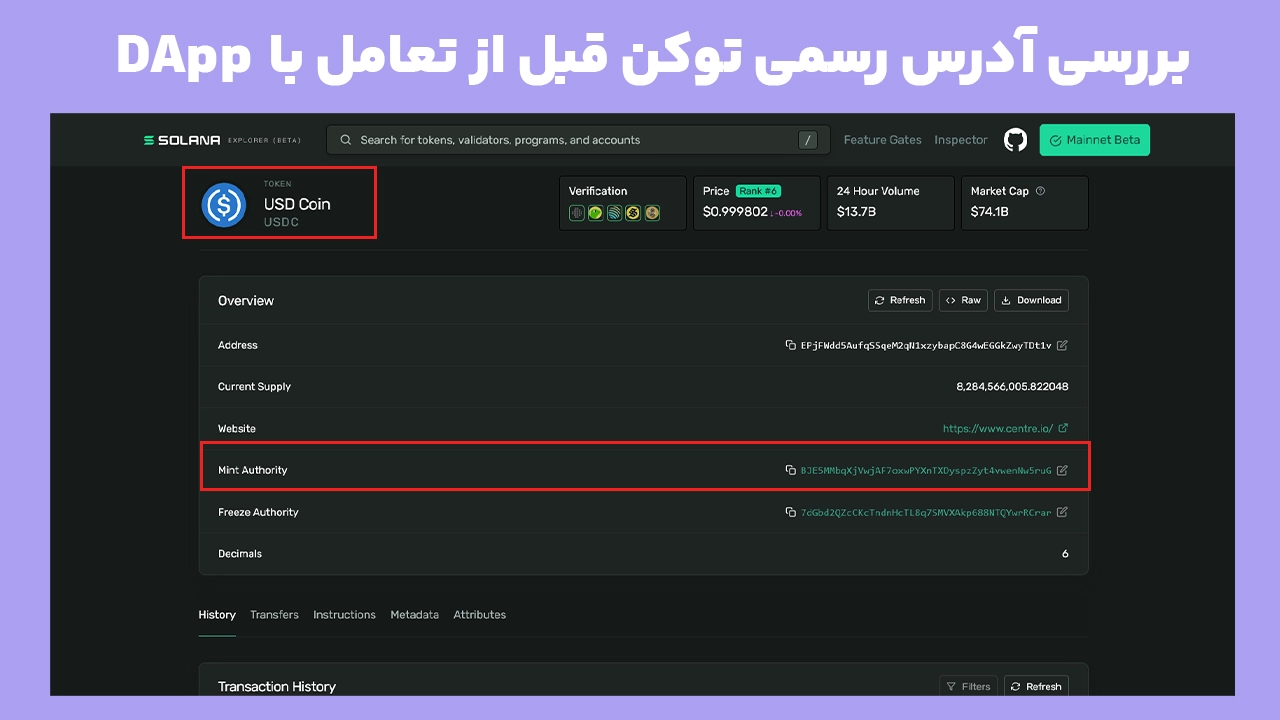Viewport: 1280px width, 720px height.
Task: Click the search magnifier icon
Action: 345,140
